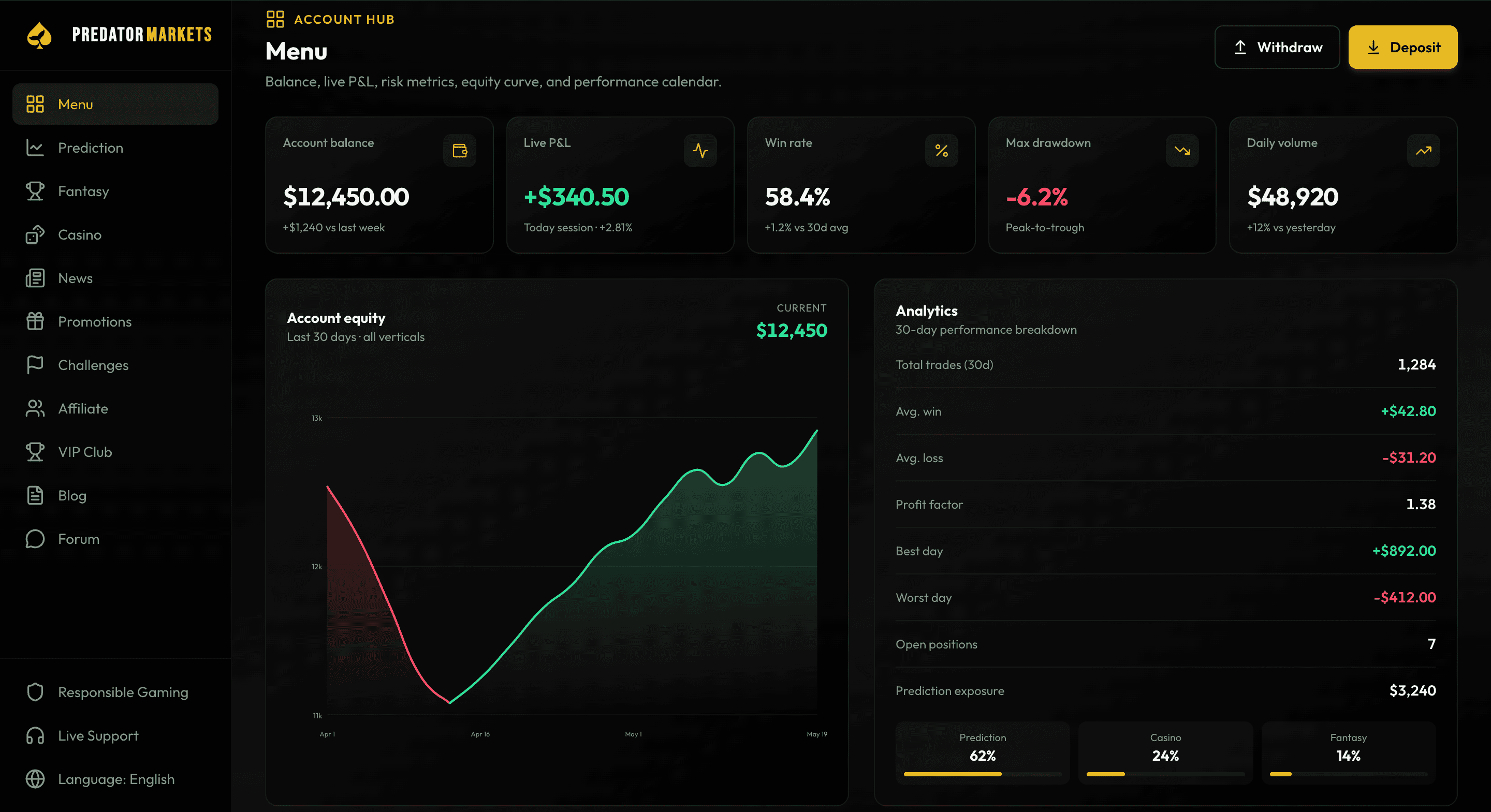Screen dimensions: 1491x812
Task: Click the Avg. win value +$42.80
Action: 1408,411
